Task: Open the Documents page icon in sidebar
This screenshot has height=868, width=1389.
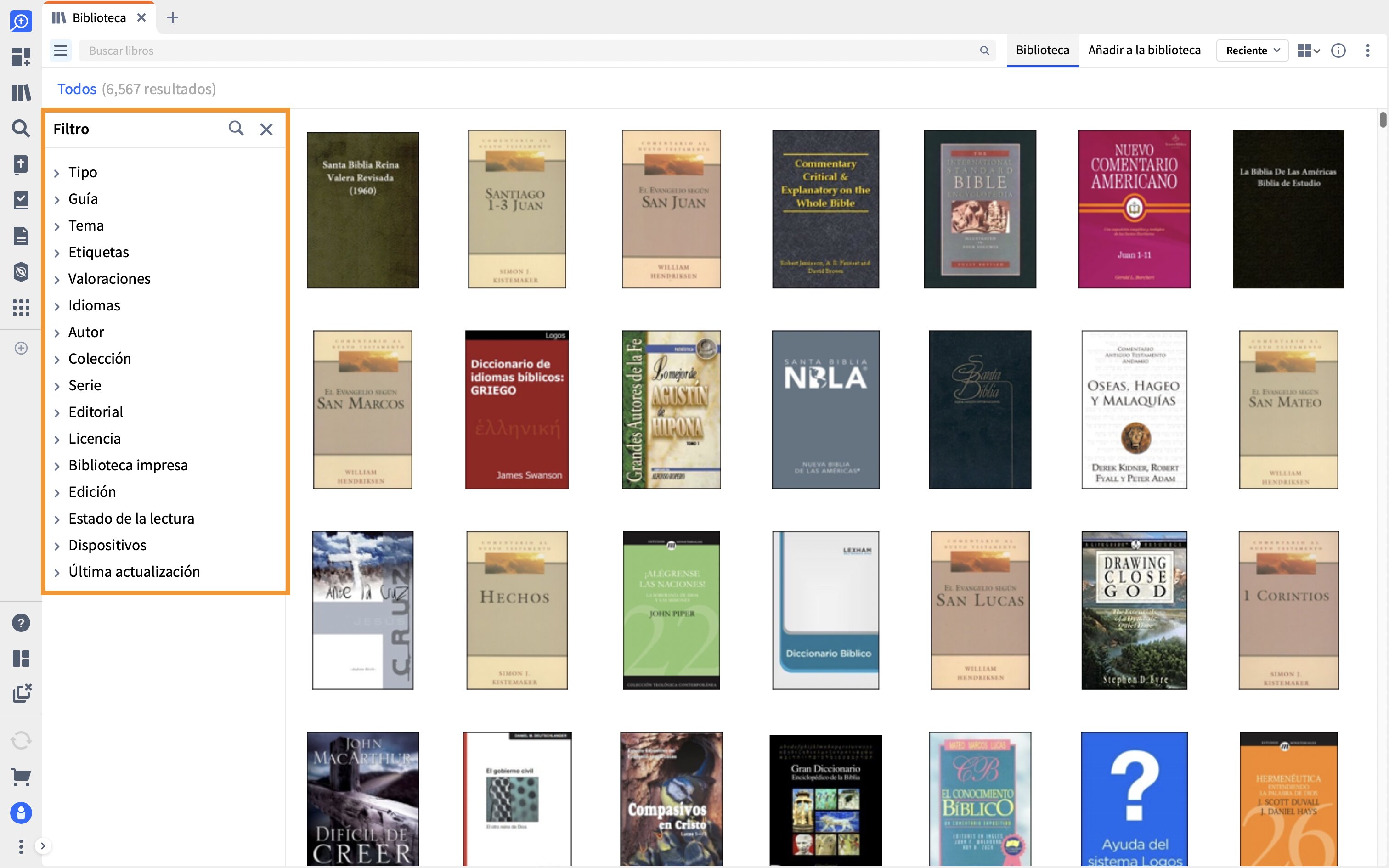Action: coord(21,236)
